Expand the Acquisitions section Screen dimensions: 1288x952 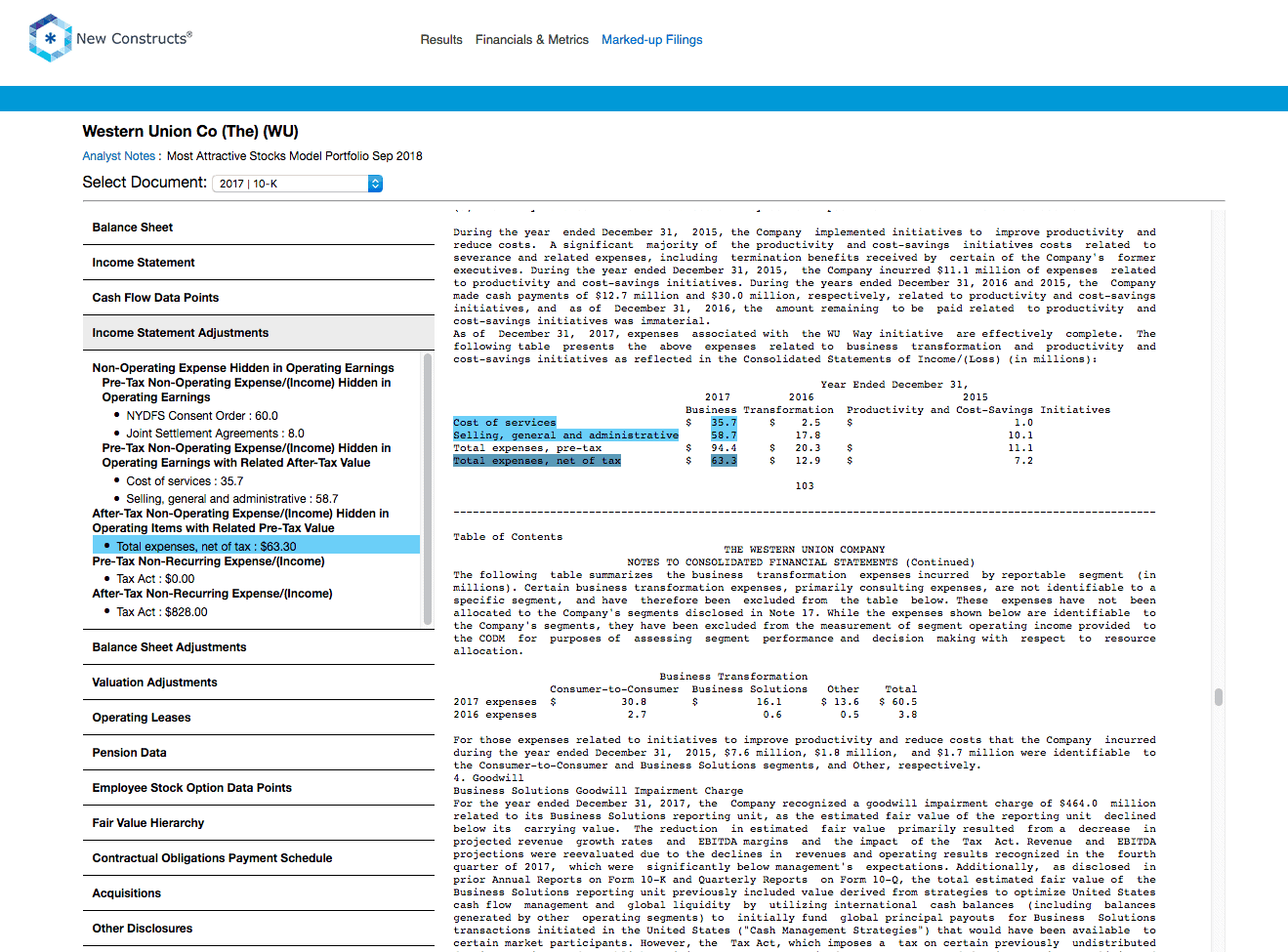click(259, 893)
